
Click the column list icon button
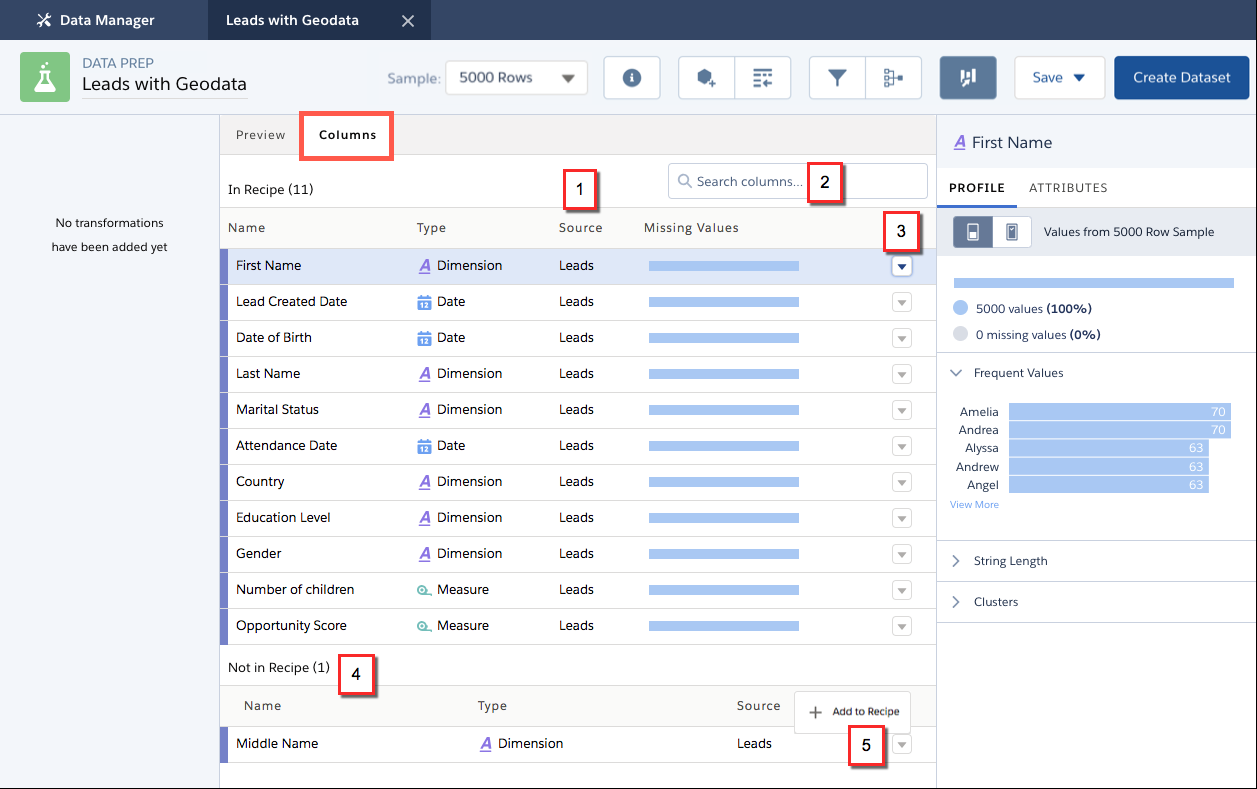coord(763,77)
